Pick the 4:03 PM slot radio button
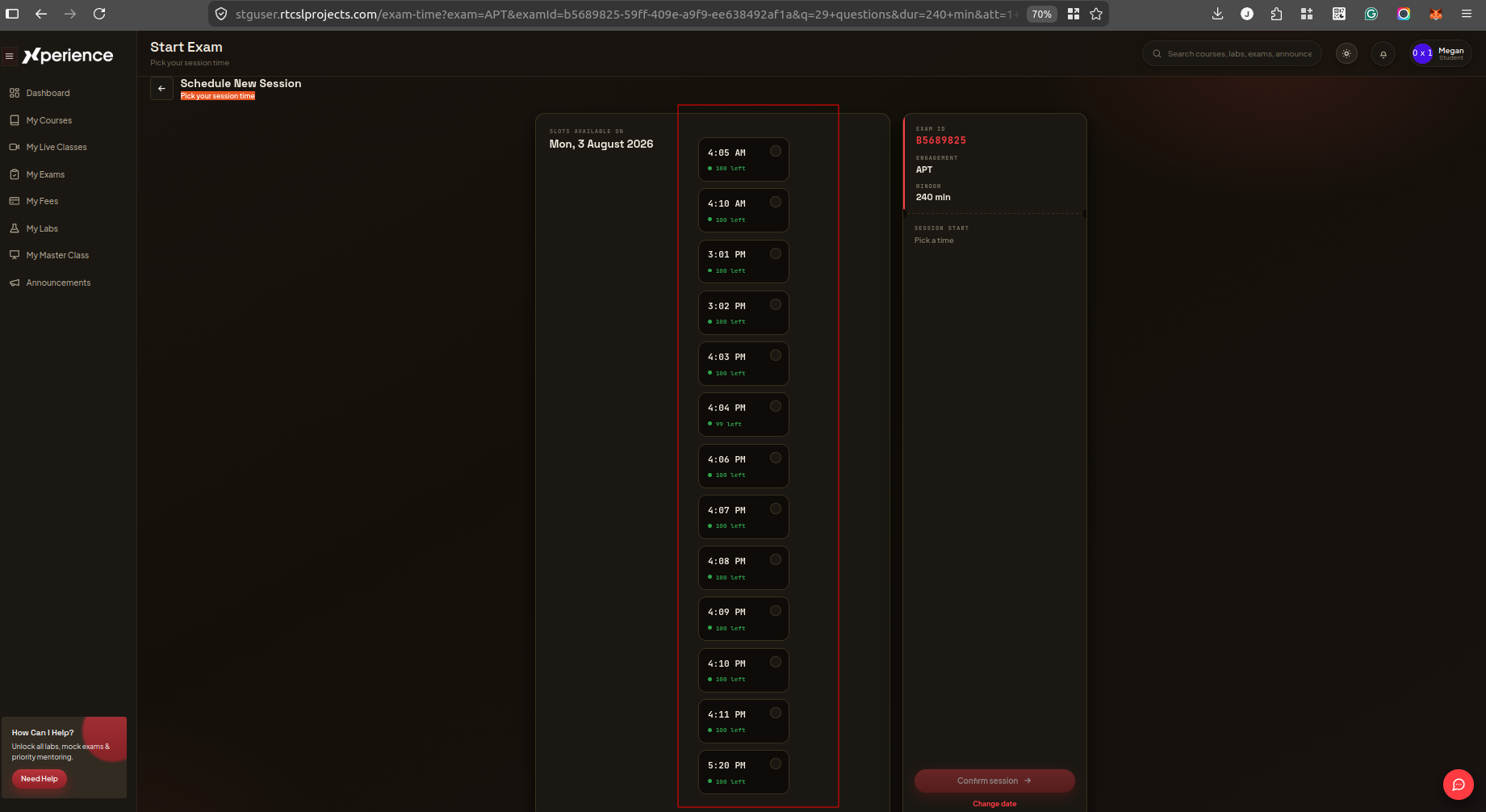 tap(775, 355)
